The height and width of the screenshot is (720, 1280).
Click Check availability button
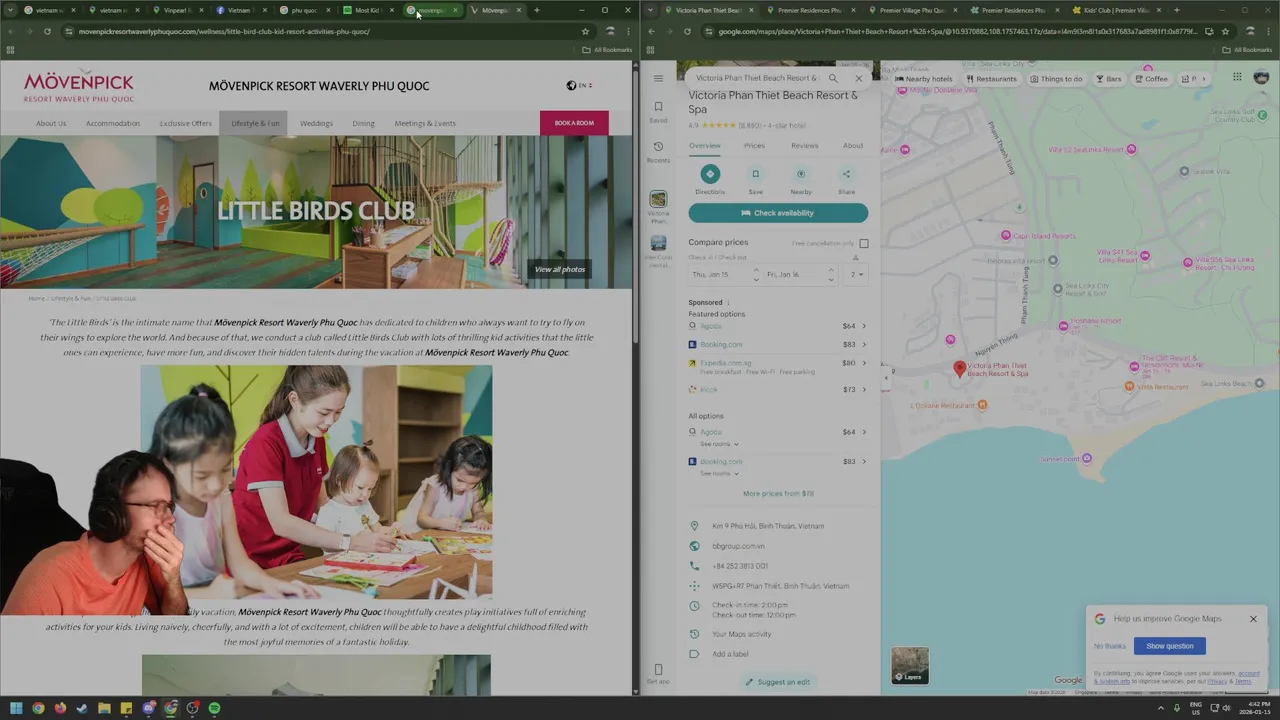coord(778,213)
